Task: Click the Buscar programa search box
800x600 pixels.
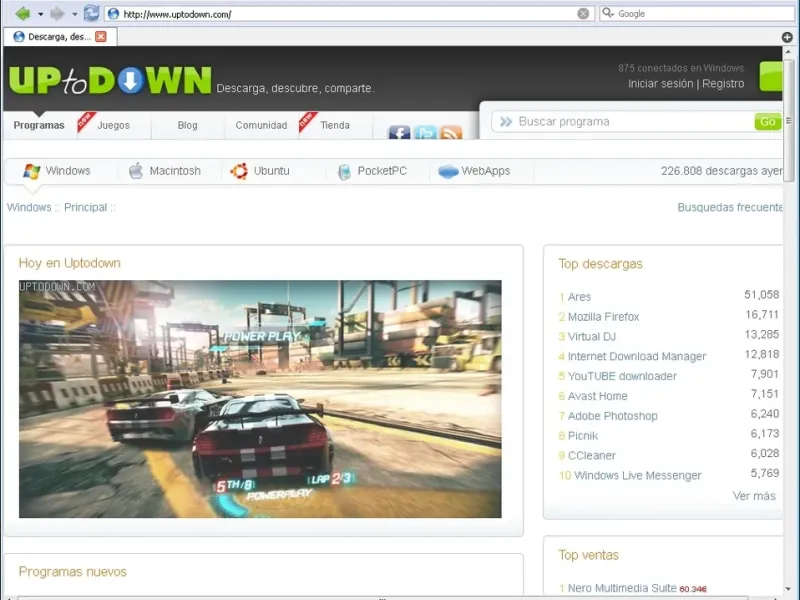Action: (x=623, y=122)
